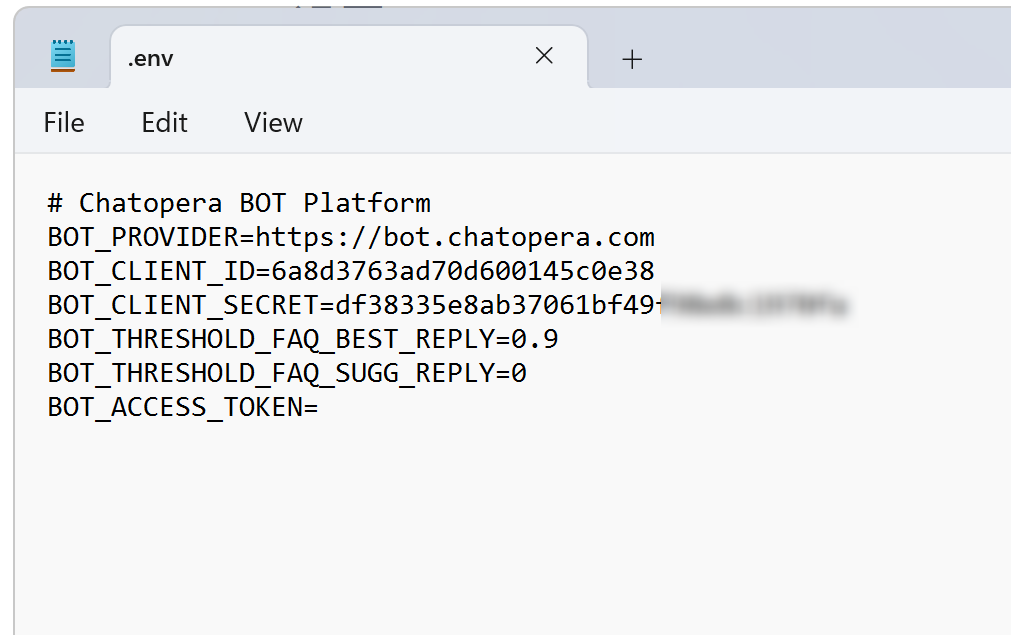Place cursor after BOT_ACCESS_TOKEN= text
This screenshot has height=635, width=1011.
pyautogui.click(x=320, y=407)
